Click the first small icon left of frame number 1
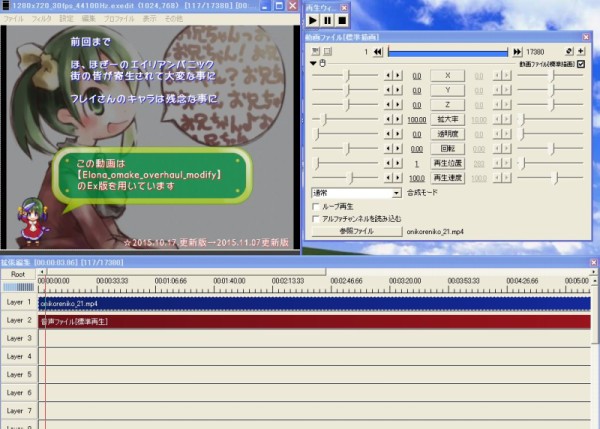Image resolution: width=600 pixels, height=429 pixels. point(316,51)
